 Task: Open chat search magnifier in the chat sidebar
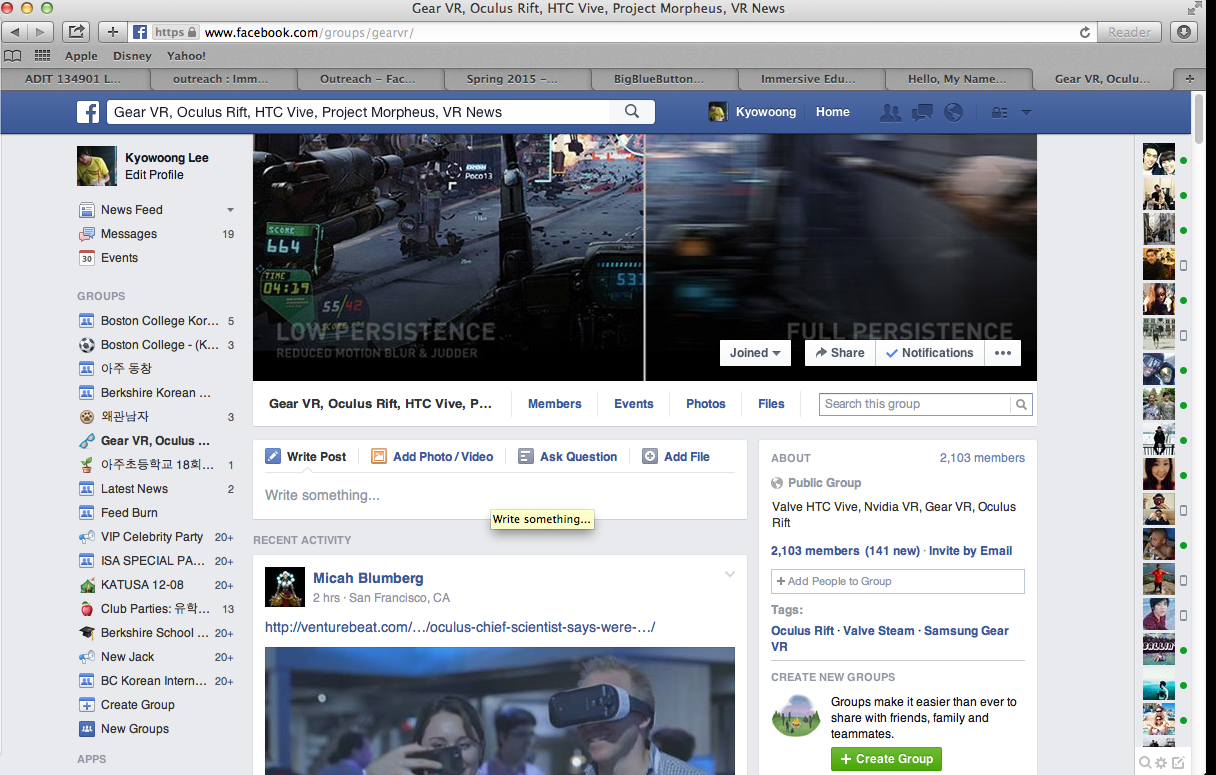coord(1145,763)
